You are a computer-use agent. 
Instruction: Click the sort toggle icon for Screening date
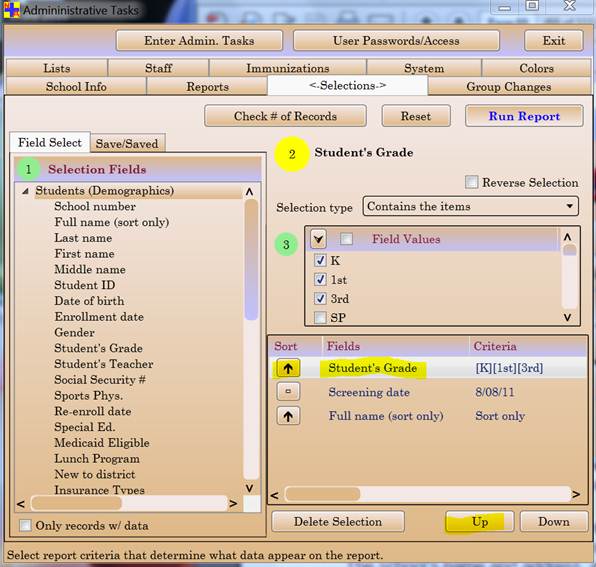coord(288,391)
